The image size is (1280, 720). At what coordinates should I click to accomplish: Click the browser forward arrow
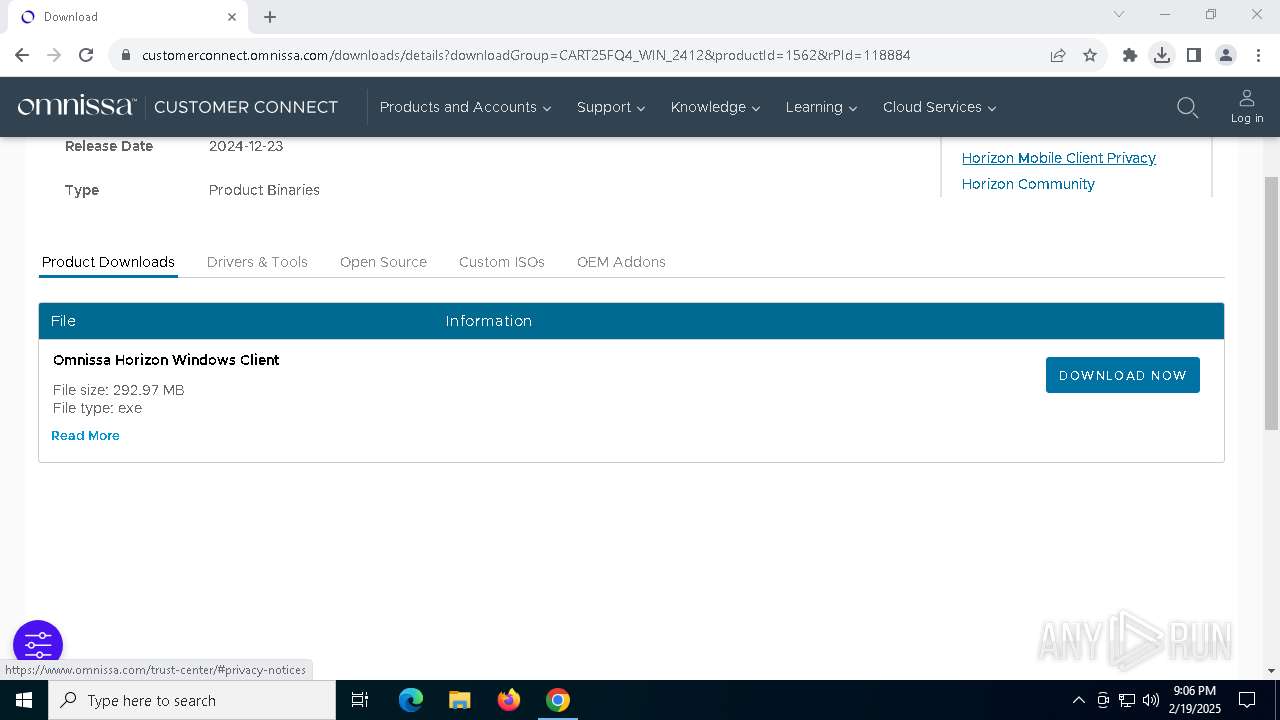54,55
